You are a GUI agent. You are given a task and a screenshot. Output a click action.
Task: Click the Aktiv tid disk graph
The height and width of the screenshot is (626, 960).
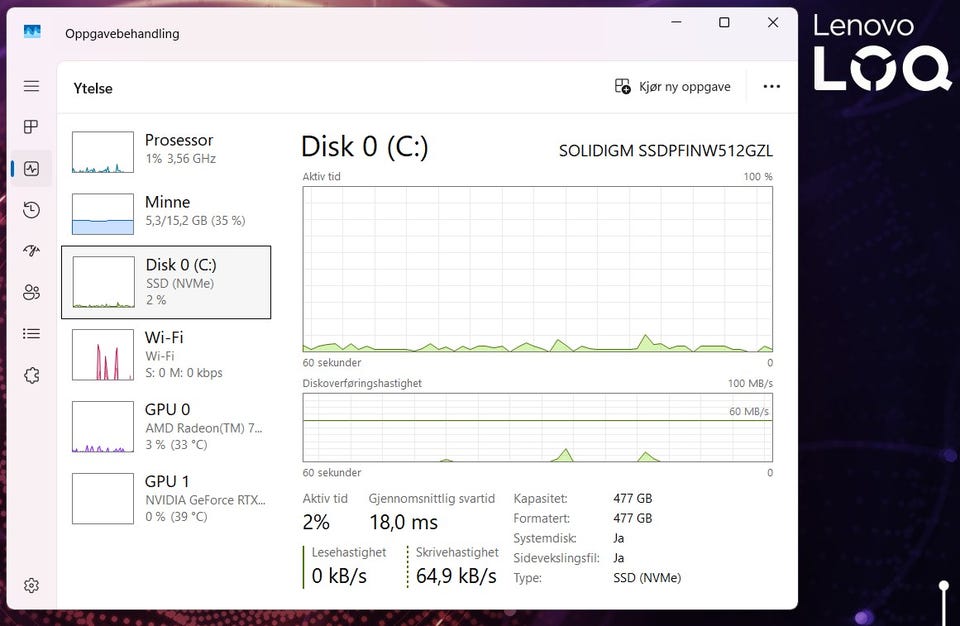pos(537,268)
